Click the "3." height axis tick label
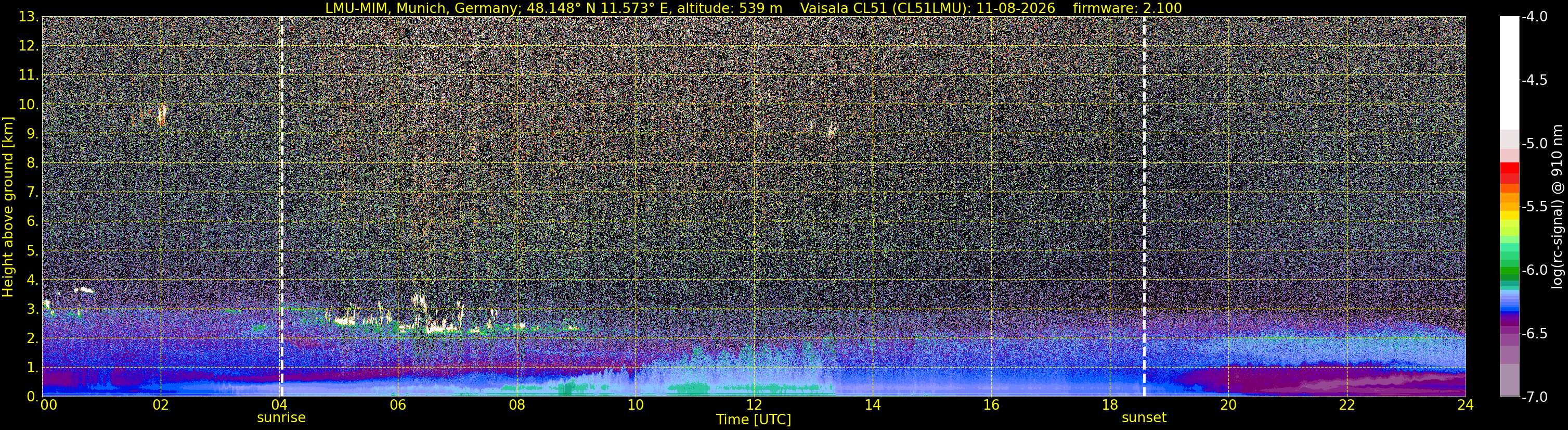Viewport: 1568px width, 430px height. pyautogui.click(x=33, y=309)
